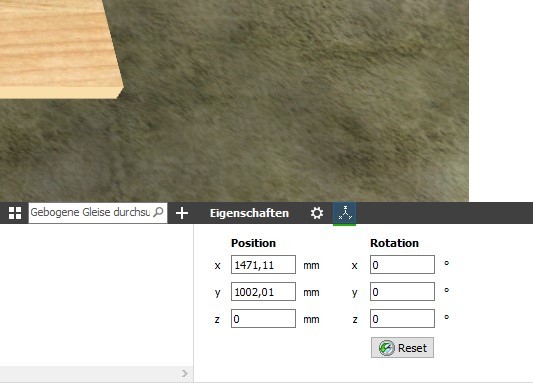Focus the Position z input field

tap(263, 318)
